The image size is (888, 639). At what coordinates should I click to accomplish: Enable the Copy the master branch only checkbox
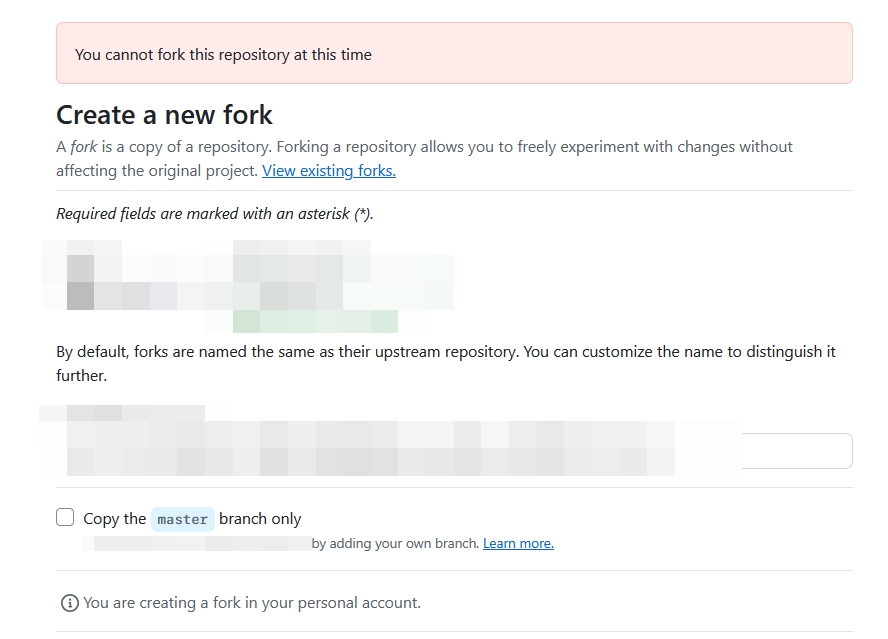point(66,517)
